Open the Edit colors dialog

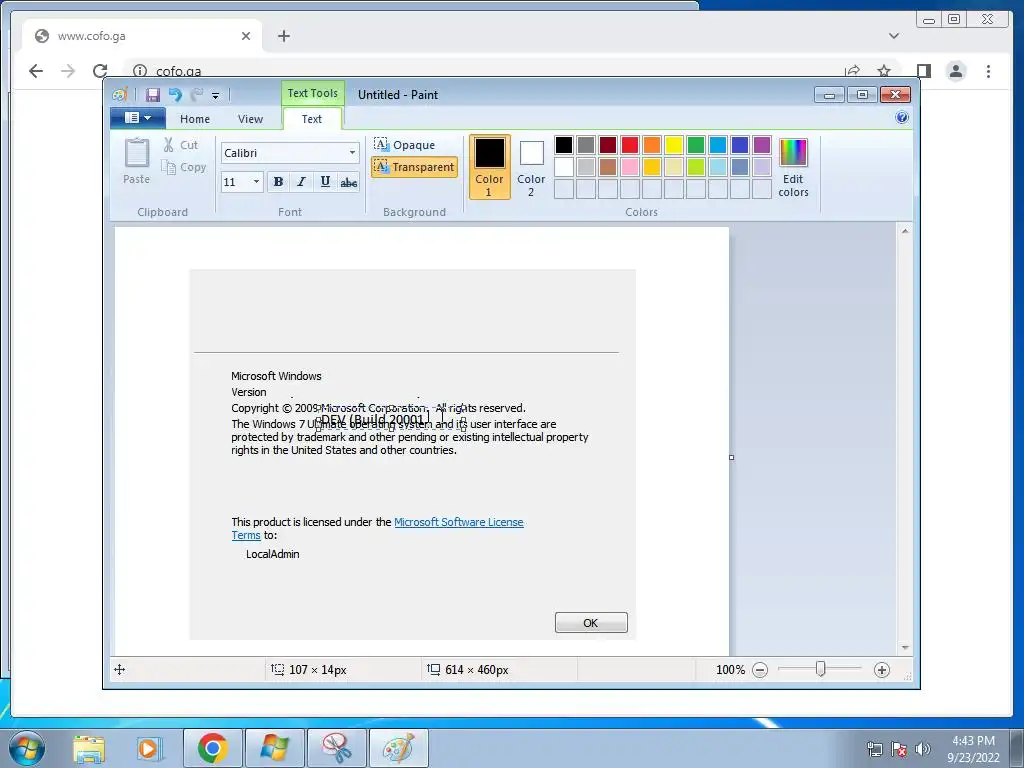click(793, 167)
